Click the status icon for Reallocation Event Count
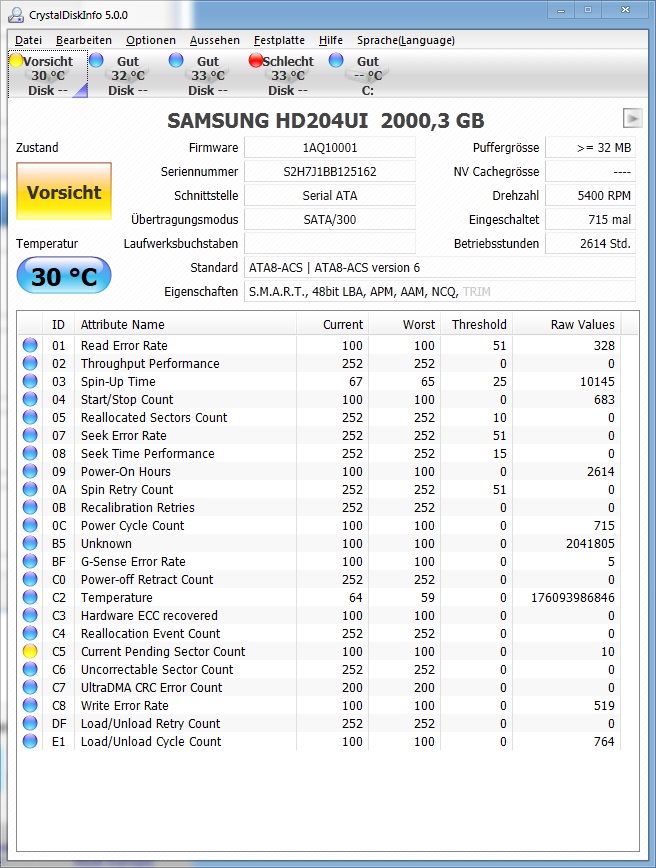 coord(30,633)
